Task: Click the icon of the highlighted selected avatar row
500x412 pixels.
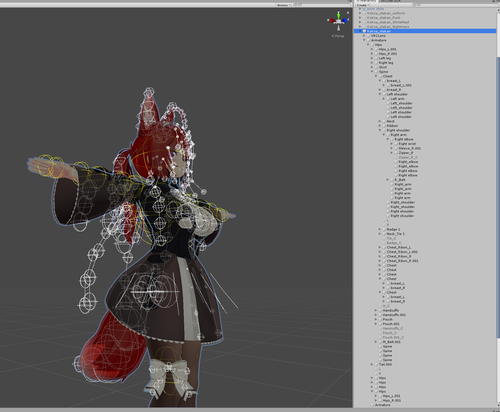Action: (x=364, y=31)
